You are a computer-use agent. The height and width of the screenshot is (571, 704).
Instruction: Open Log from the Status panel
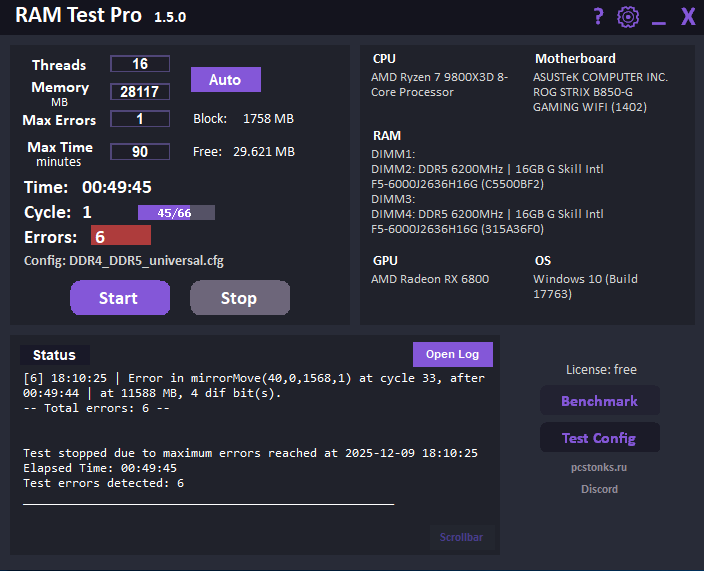(453, 354)
